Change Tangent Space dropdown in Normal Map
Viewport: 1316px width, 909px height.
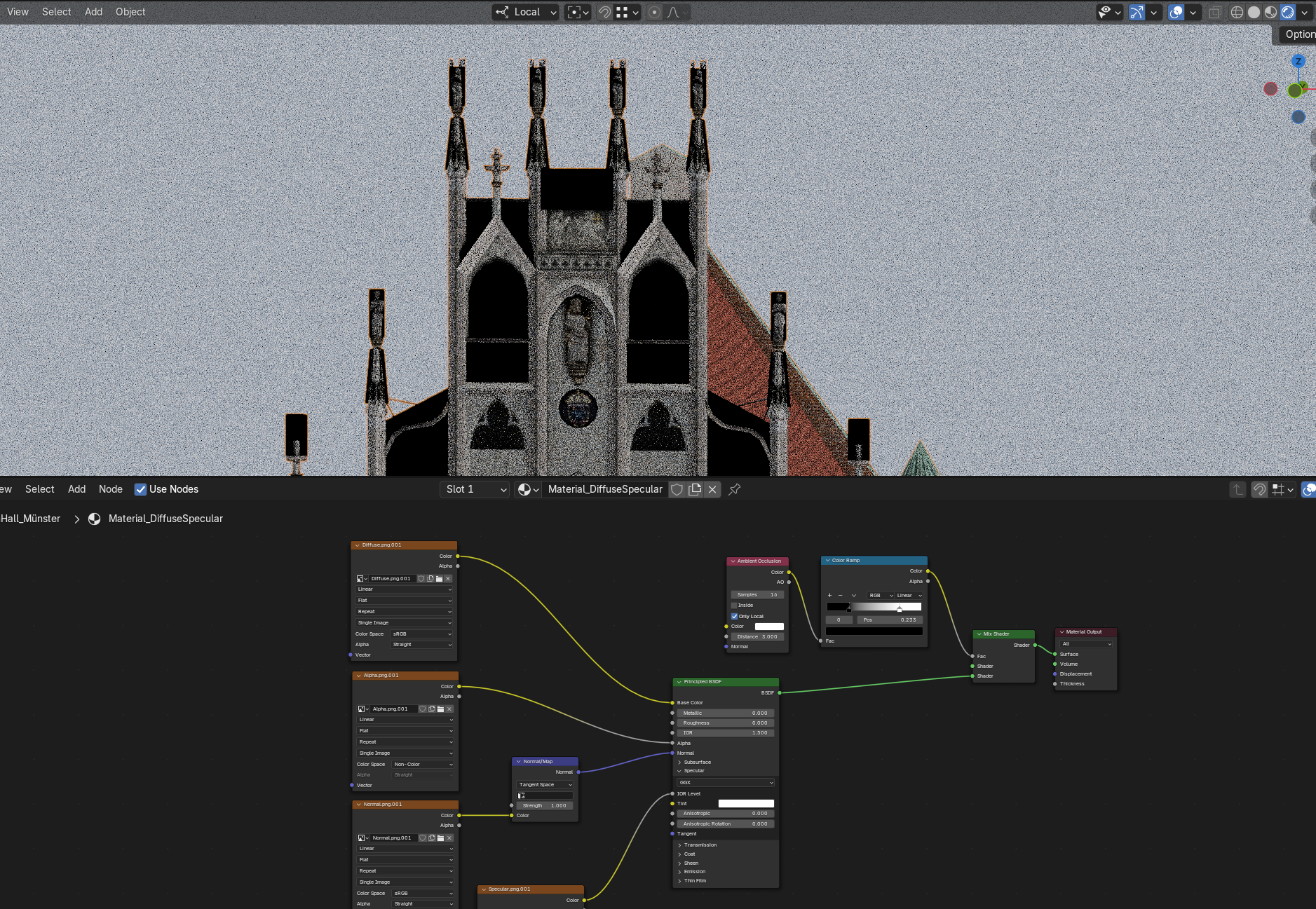tap(545, 785)
